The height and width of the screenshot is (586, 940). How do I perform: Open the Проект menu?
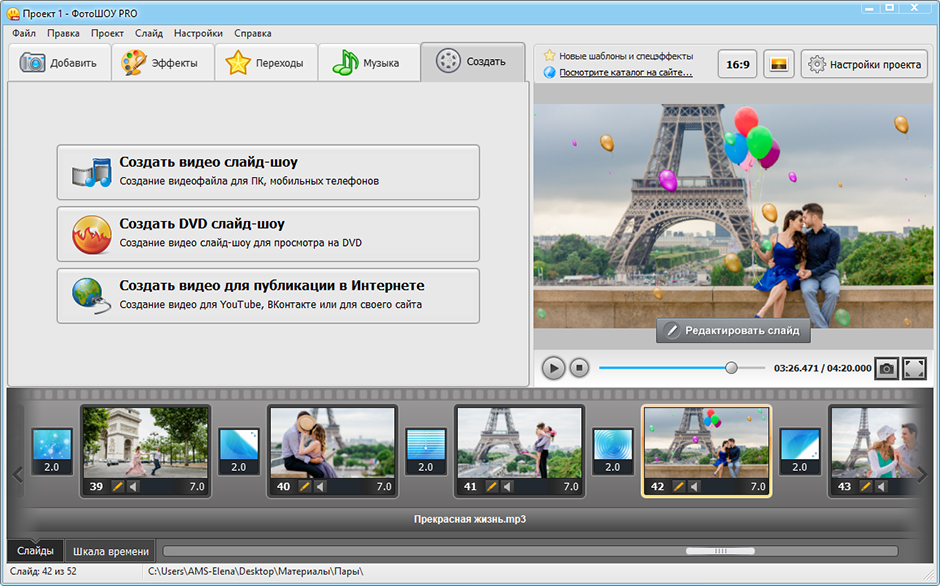(107, 34)
